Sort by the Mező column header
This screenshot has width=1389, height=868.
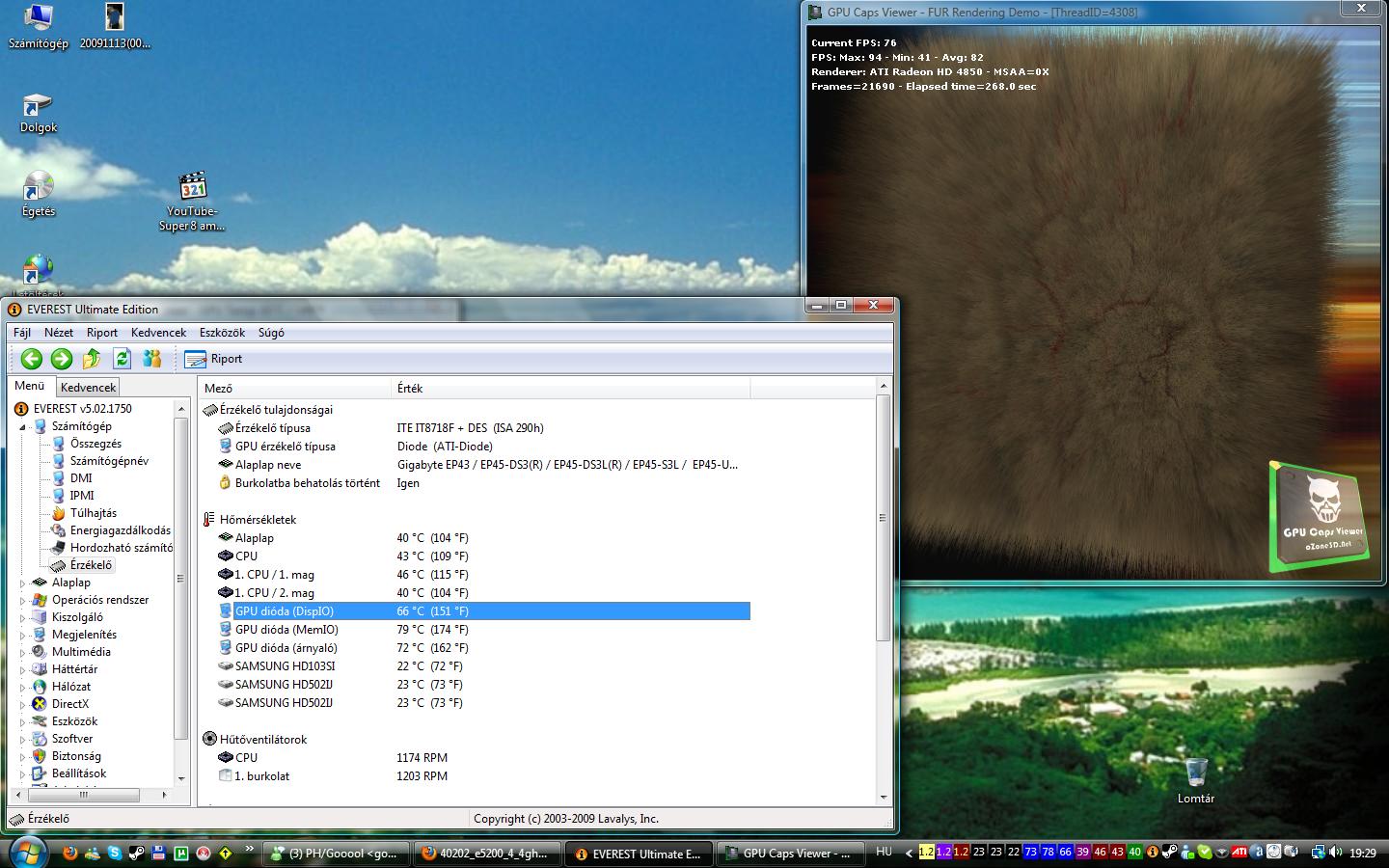pyautogui.click(x=296, y=388)
